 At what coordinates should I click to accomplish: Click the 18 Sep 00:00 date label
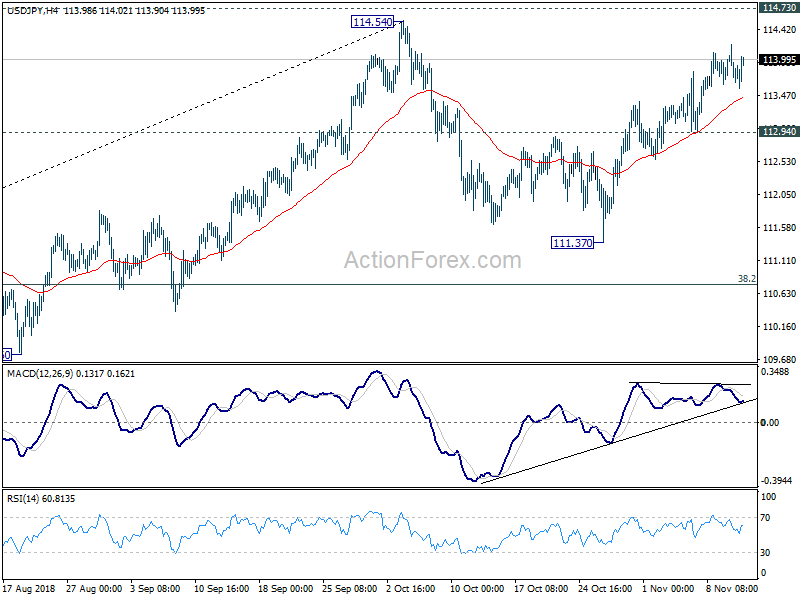tap(285, 588)
